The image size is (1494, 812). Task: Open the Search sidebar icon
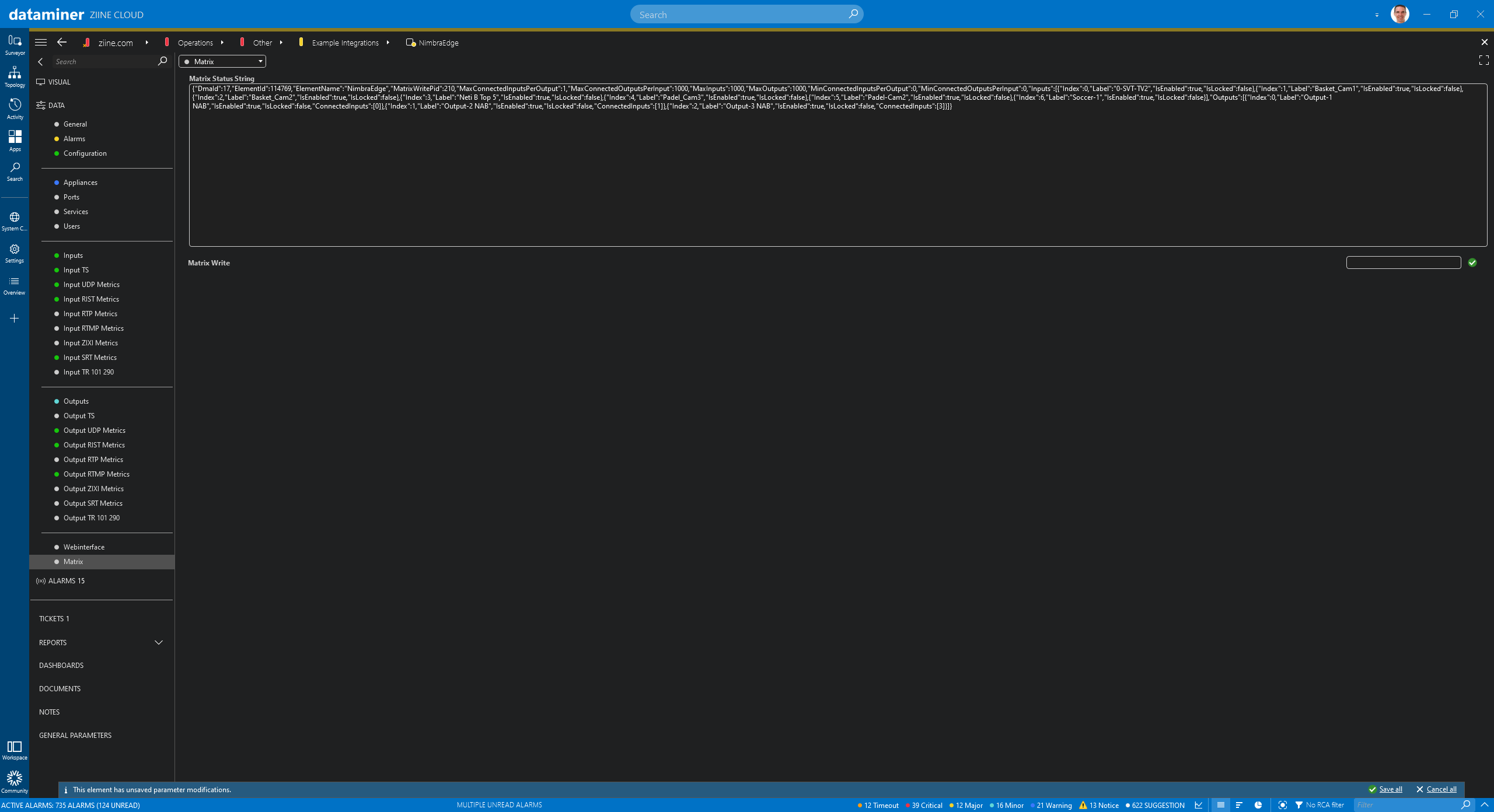(x=15, y=171)
